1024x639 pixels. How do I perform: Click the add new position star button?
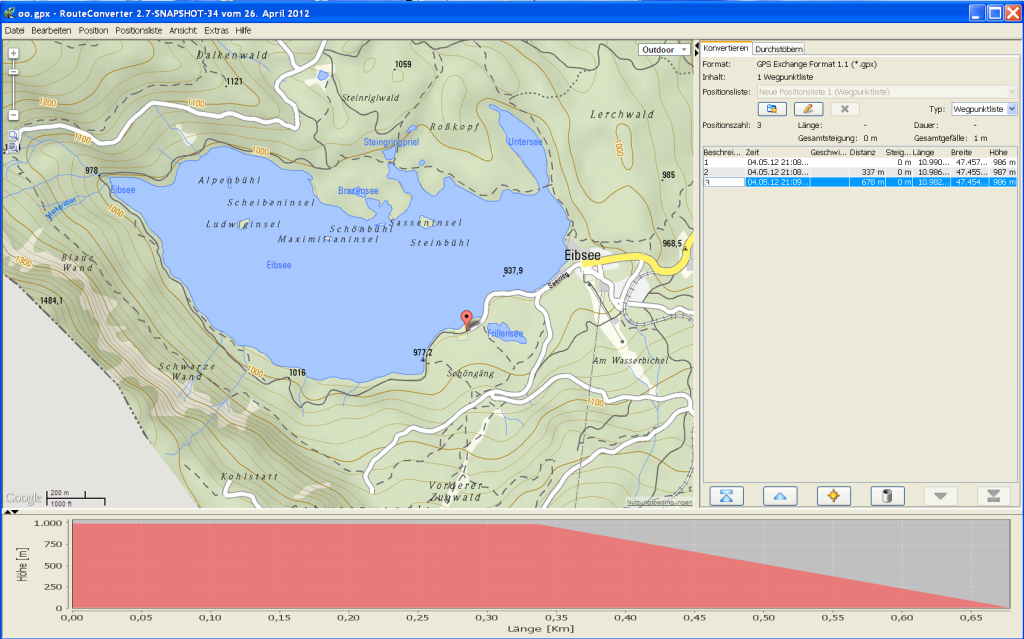tap(833, 496)
